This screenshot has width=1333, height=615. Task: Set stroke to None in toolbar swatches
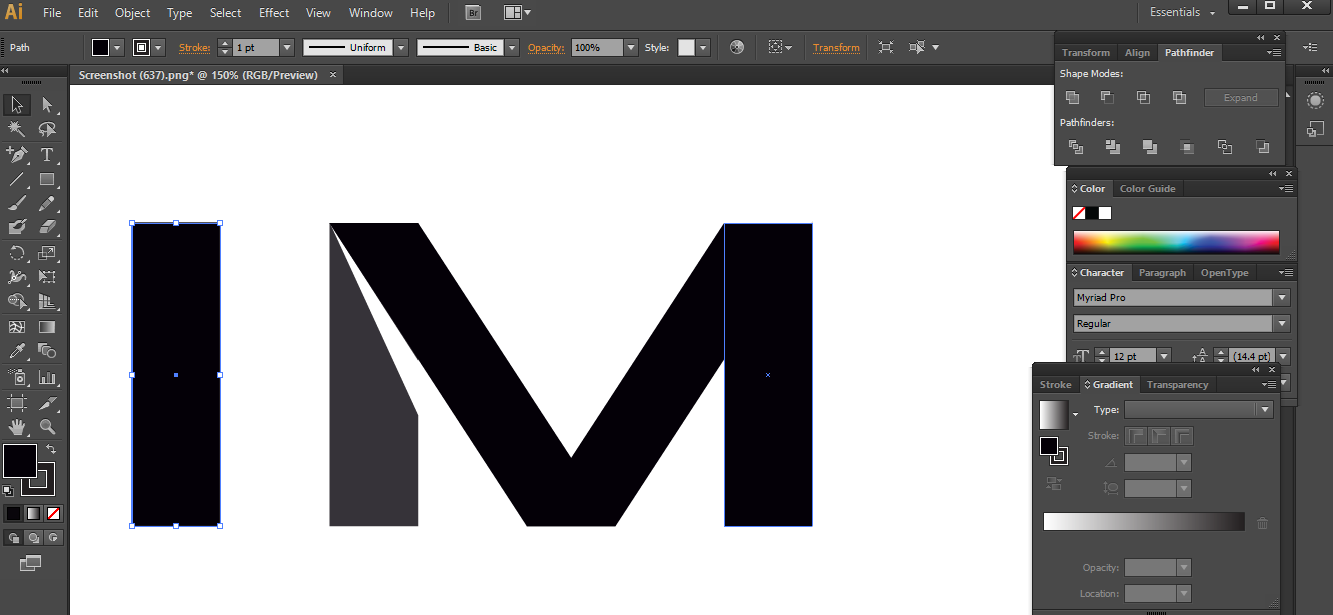[52, 512]
